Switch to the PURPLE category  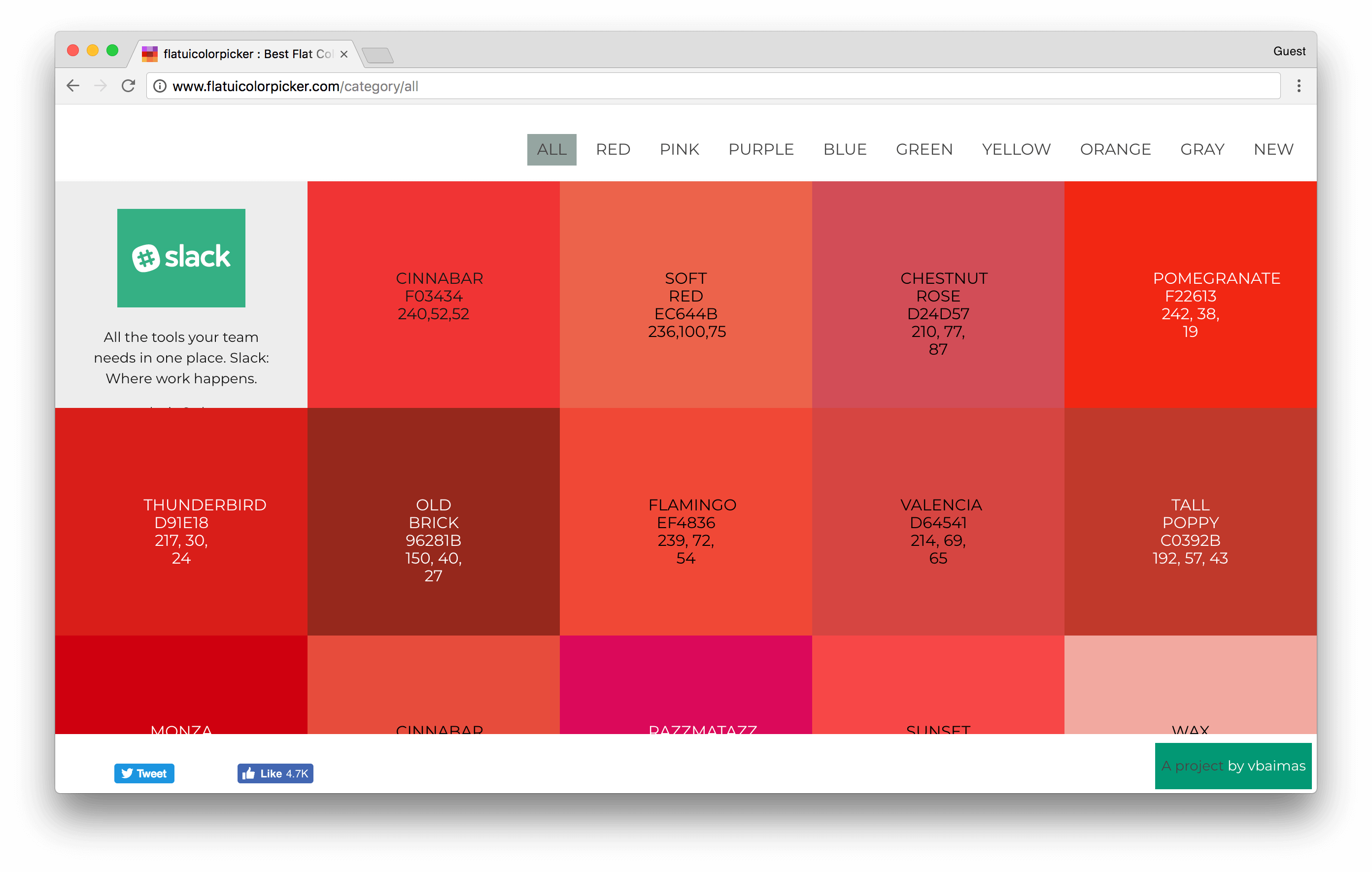click(760, 149)
